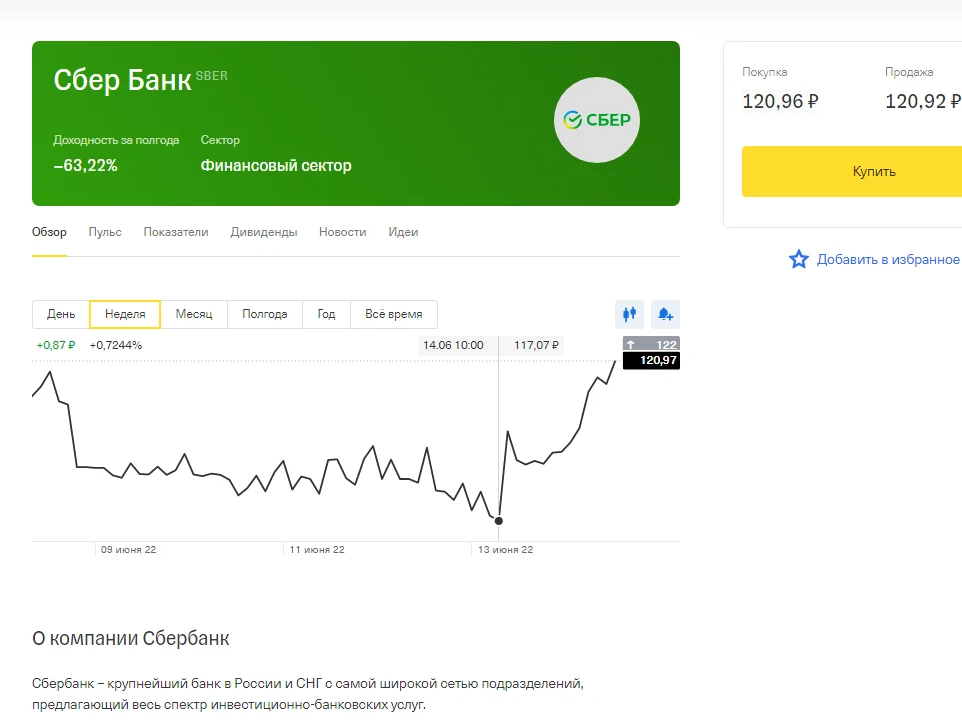Click the star icon for favorites

click(799, 260)
